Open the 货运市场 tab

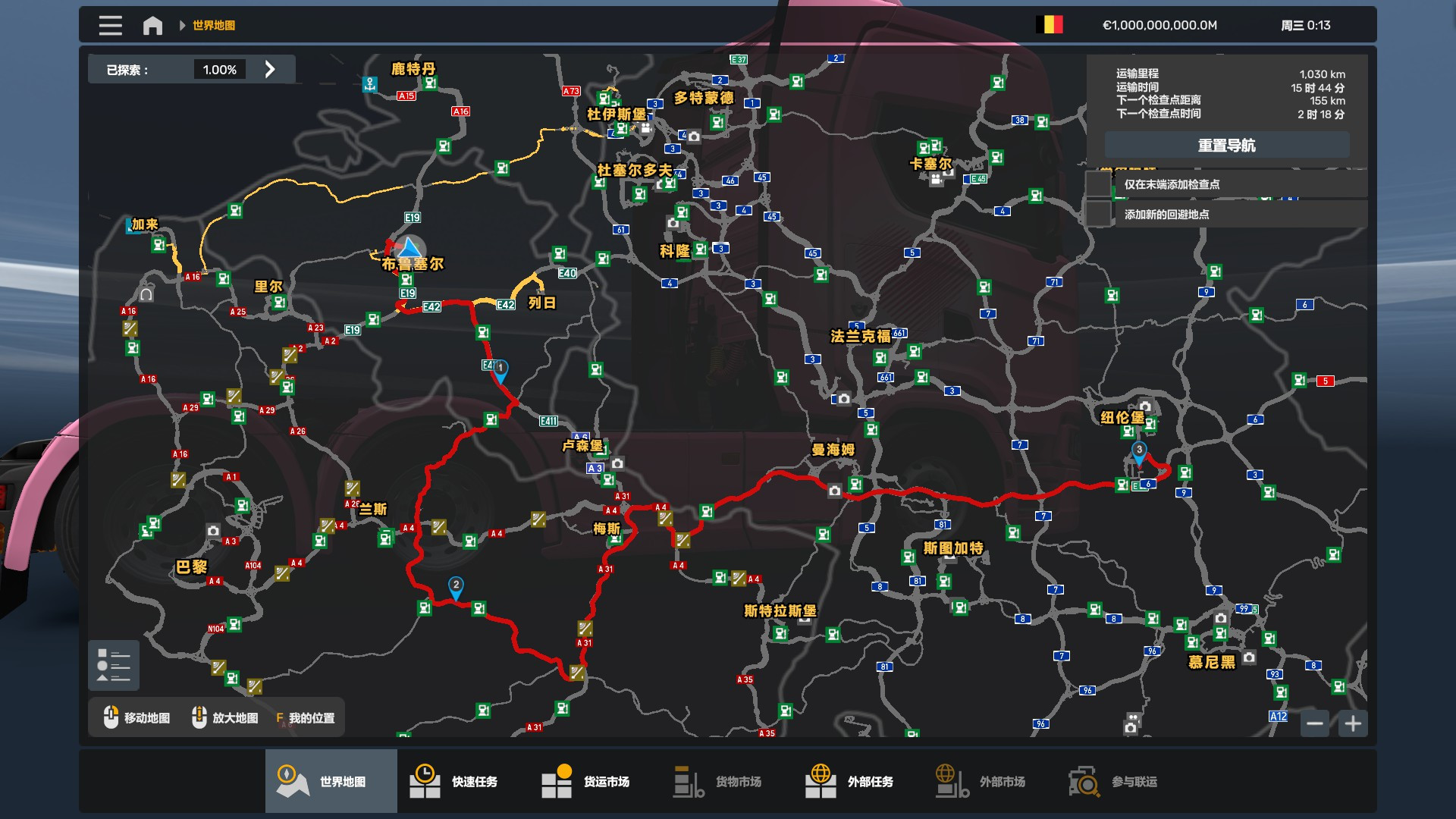(585, 781)
